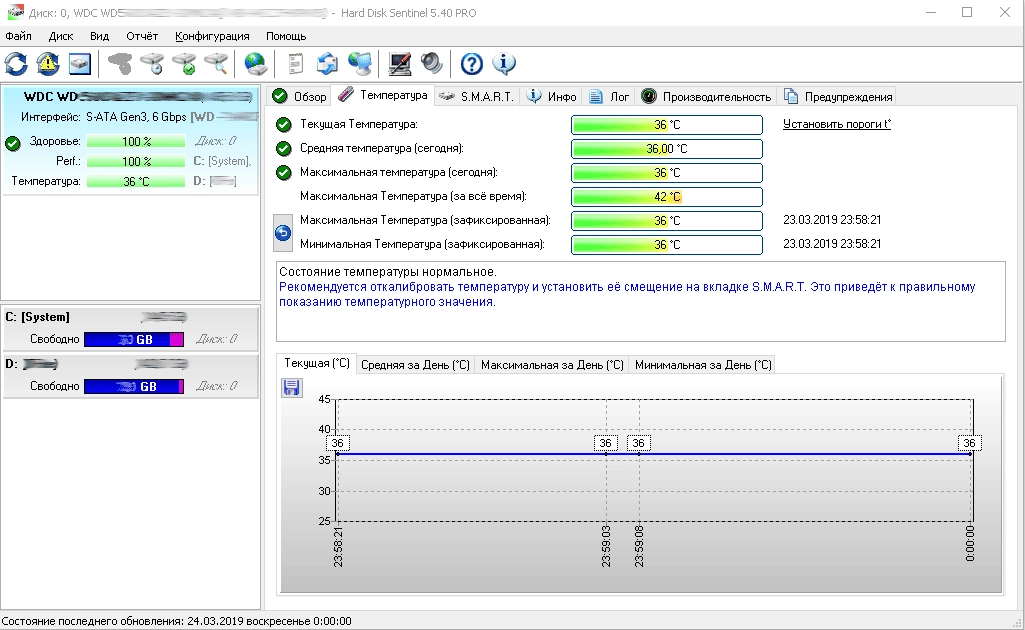Open the Отчёт menu
Screen dimensions: 1025x630
tap(142, 36)
